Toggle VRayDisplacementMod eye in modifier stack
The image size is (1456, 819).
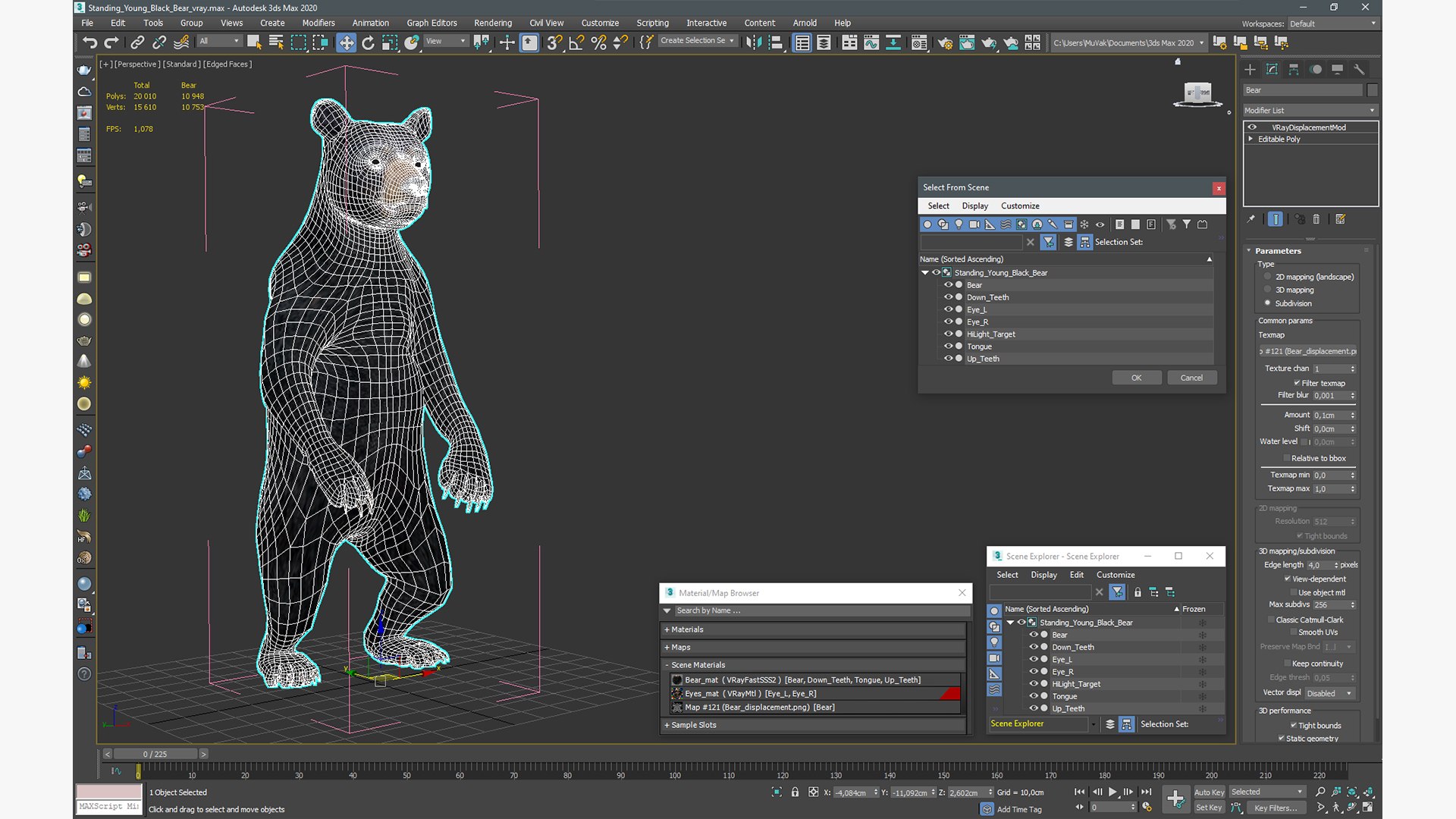pyautogui.click(x=1252, y=127)
